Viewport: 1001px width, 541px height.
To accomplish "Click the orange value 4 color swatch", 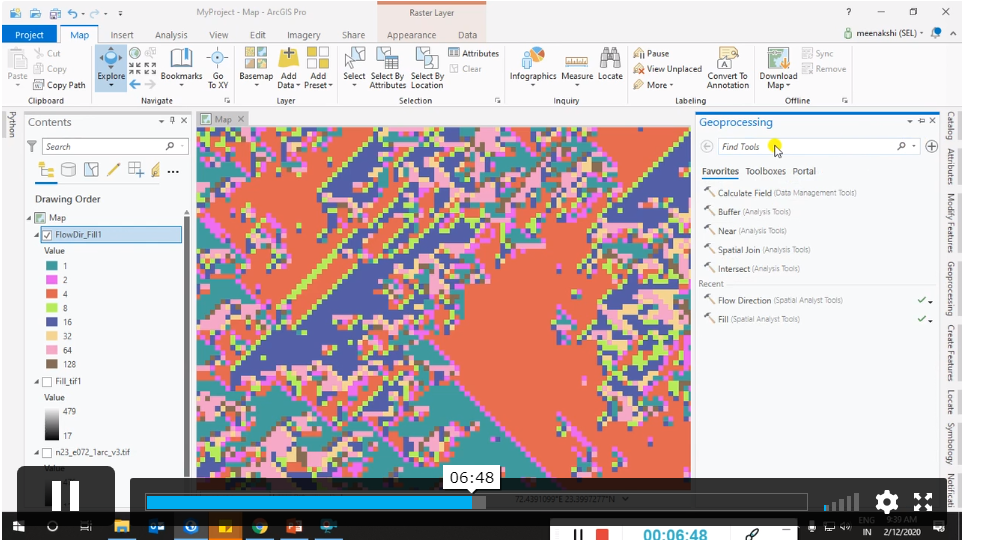I will click(x=52, y=294).
